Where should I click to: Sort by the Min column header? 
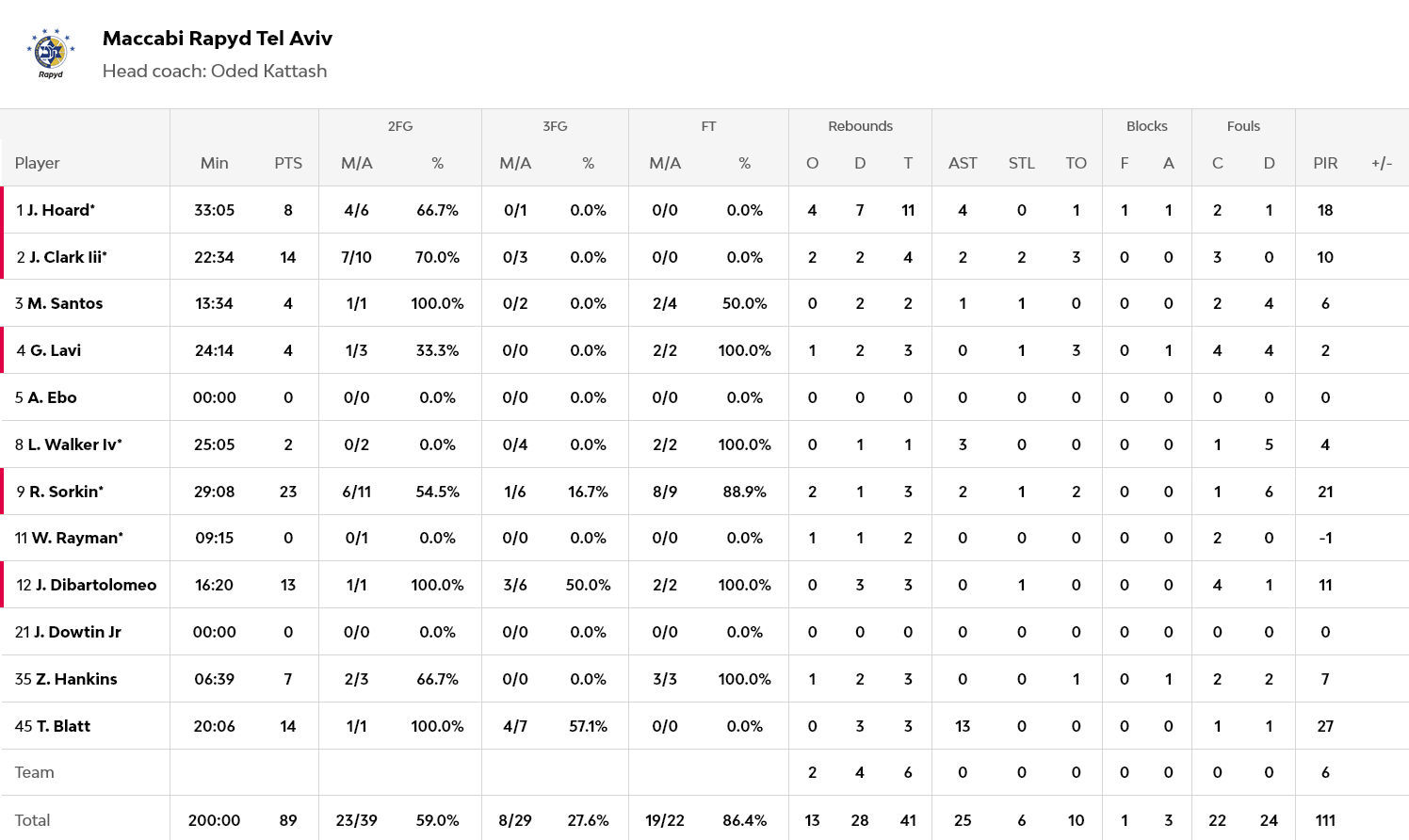pos(214,163)
